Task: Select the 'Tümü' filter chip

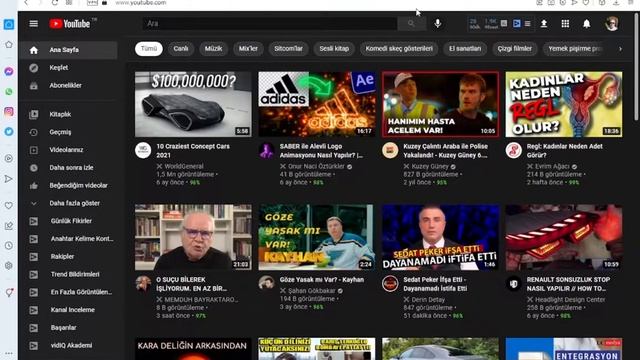Action: (149, 49)
